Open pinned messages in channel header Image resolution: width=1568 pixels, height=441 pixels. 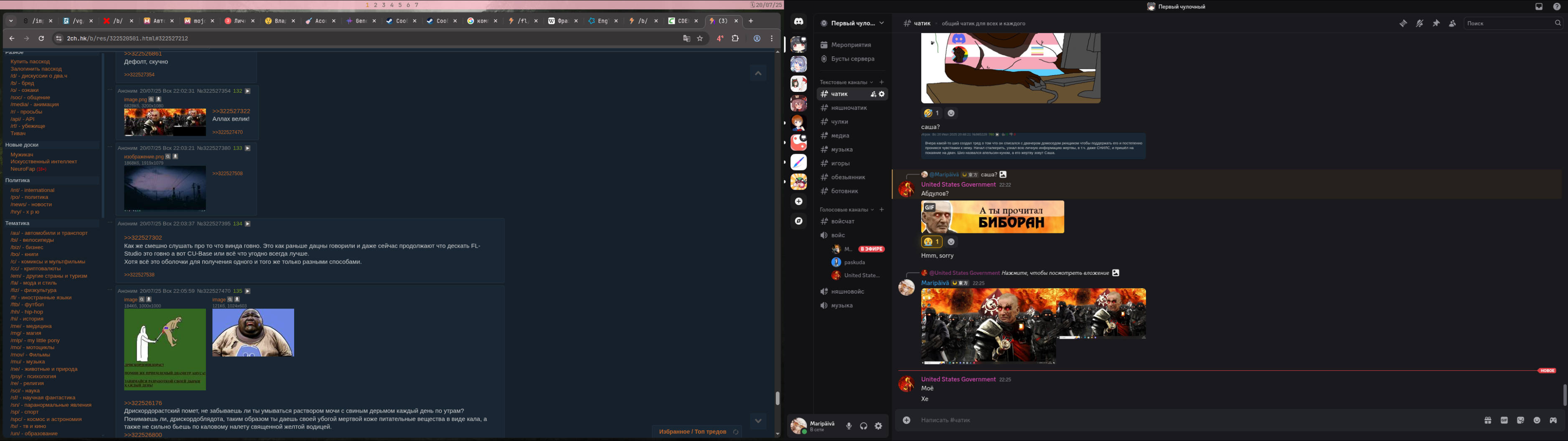coord(1436,23)
